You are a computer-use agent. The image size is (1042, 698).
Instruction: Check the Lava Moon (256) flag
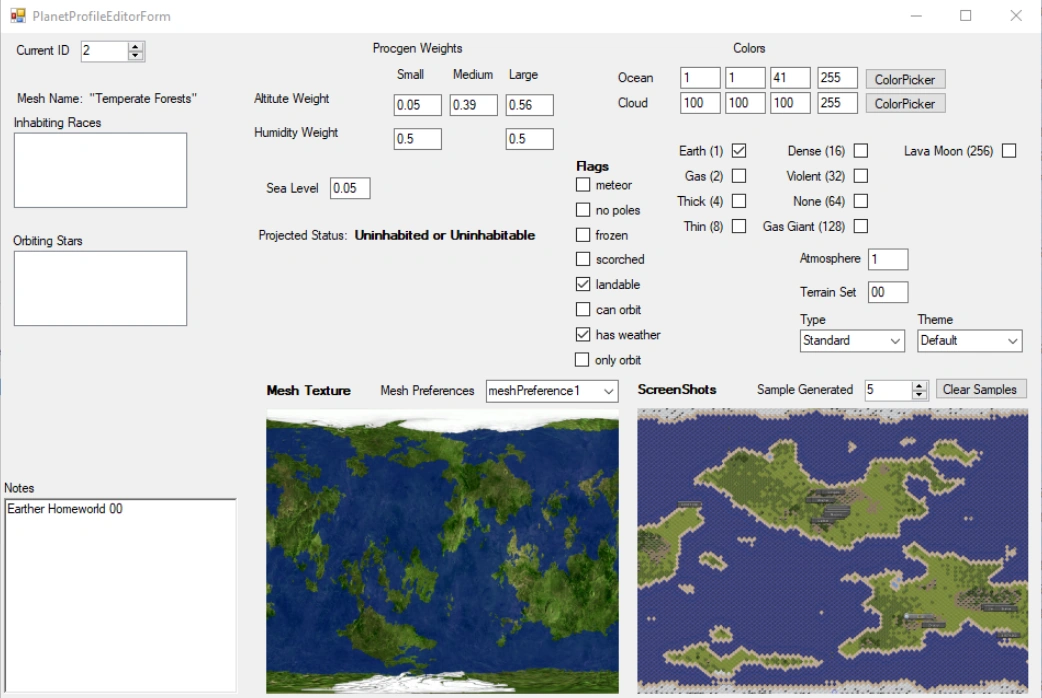(x=1010, y=151)
